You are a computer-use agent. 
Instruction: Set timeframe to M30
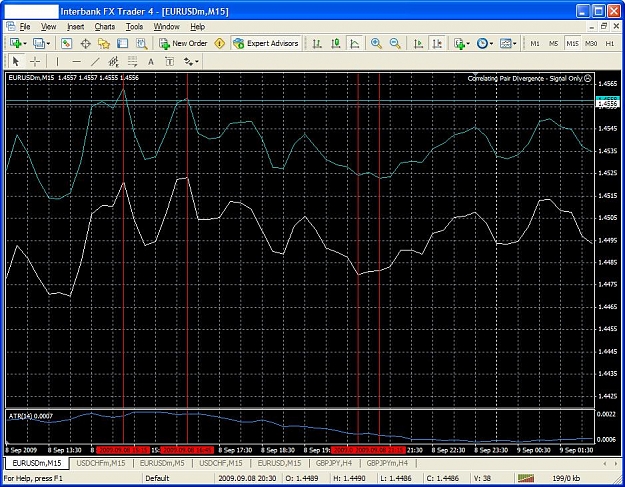pos(591,43)
